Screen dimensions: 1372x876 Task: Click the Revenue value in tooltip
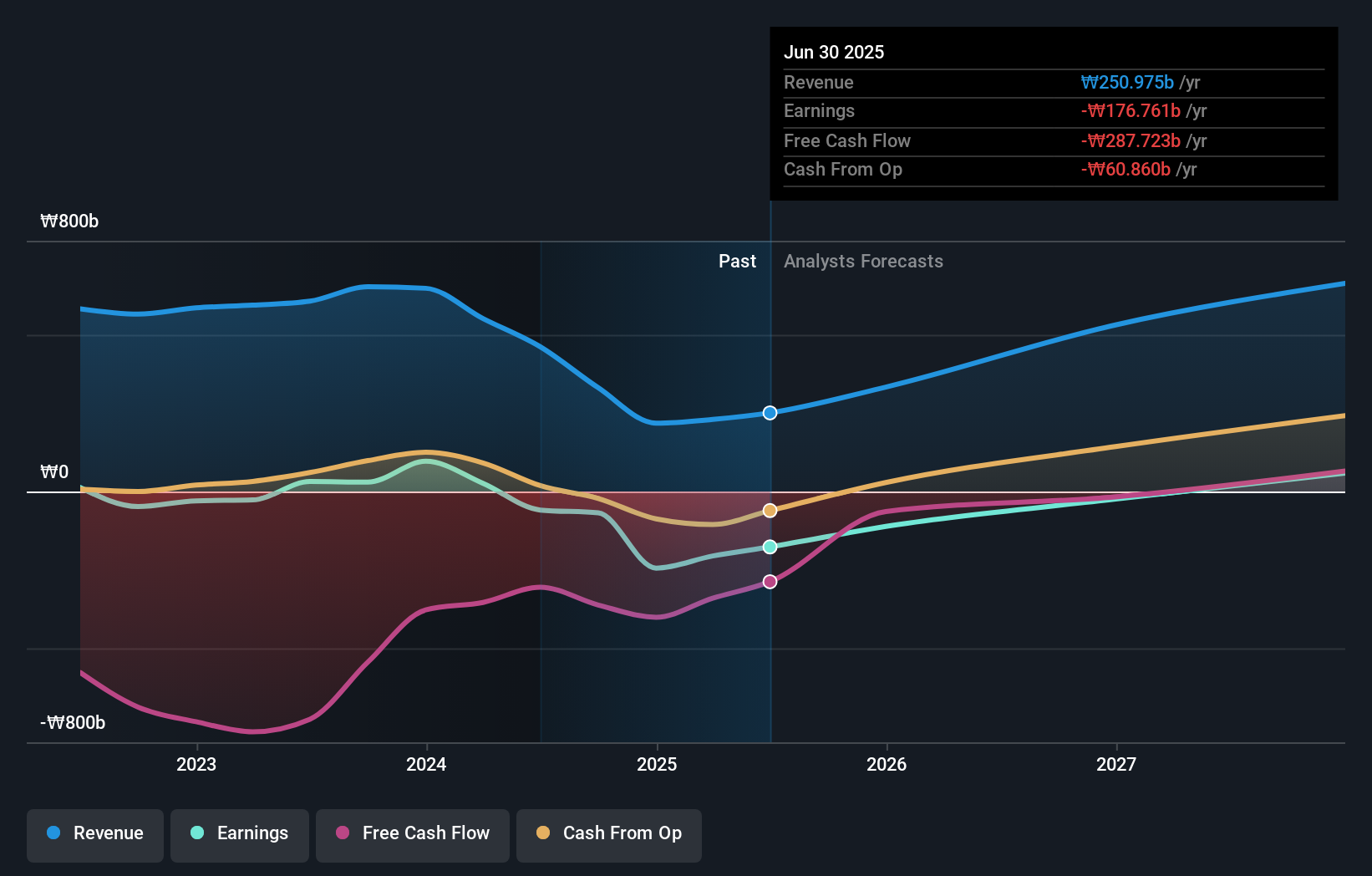click(1128, 83)
